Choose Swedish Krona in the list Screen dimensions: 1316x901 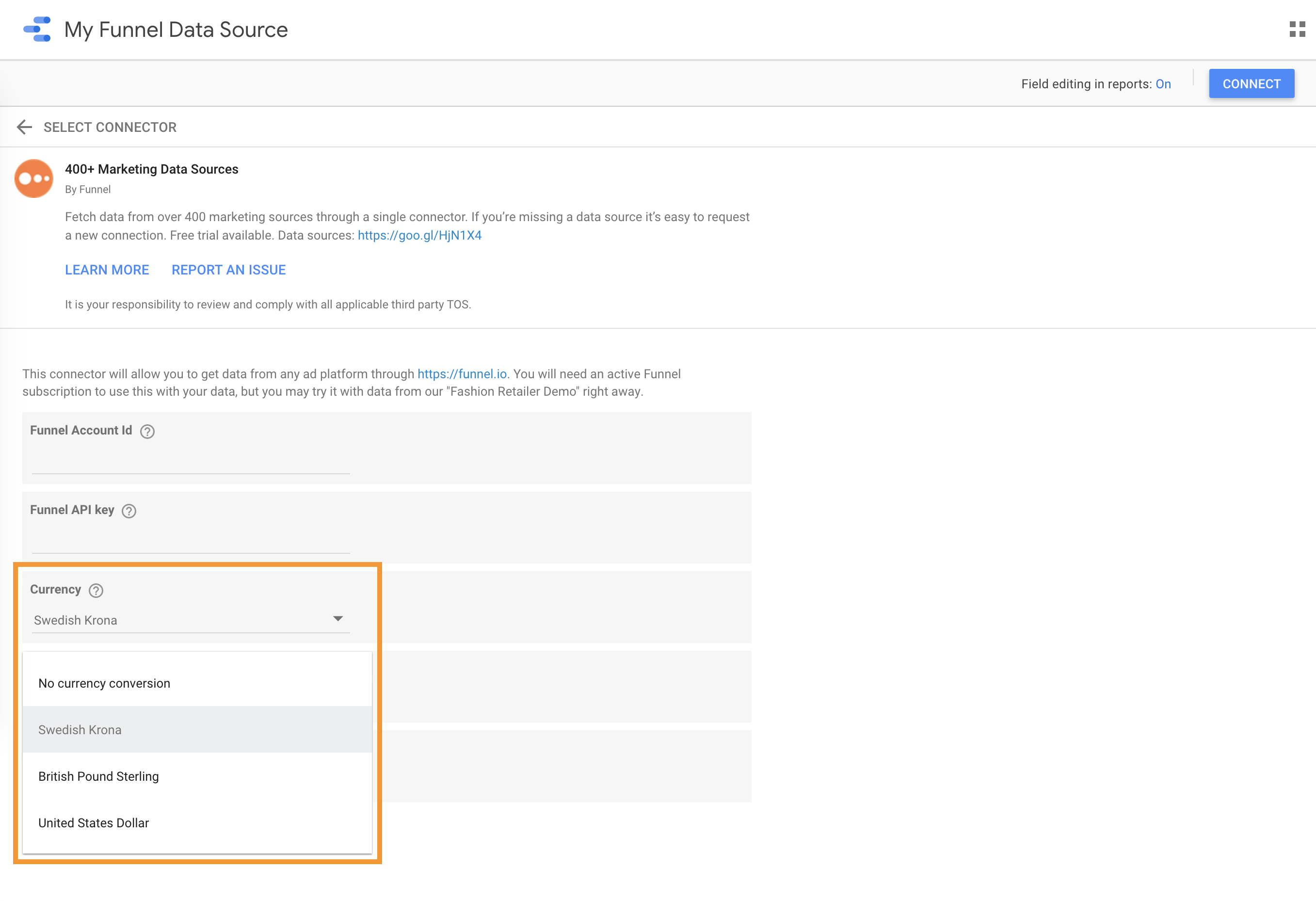pos(197,729)
